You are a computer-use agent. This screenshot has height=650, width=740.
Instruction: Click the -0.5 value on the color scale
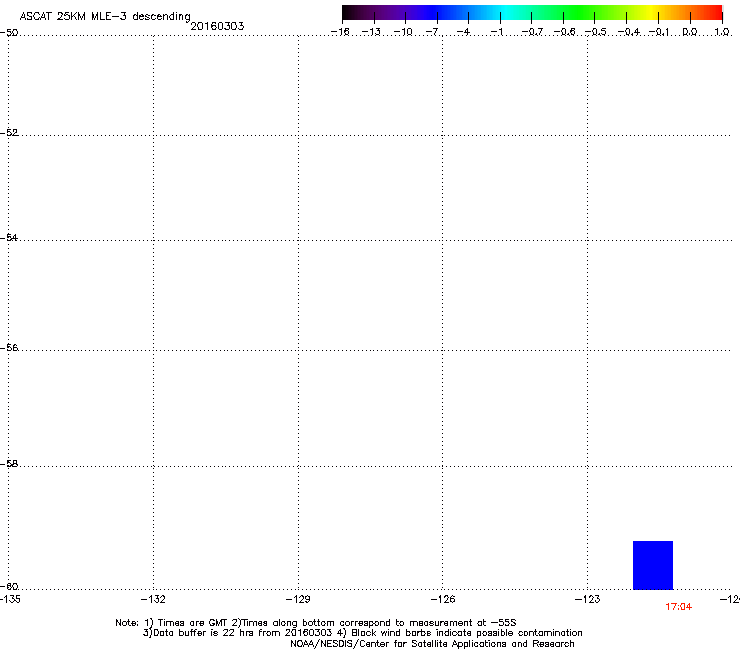(x=596, y=32)
